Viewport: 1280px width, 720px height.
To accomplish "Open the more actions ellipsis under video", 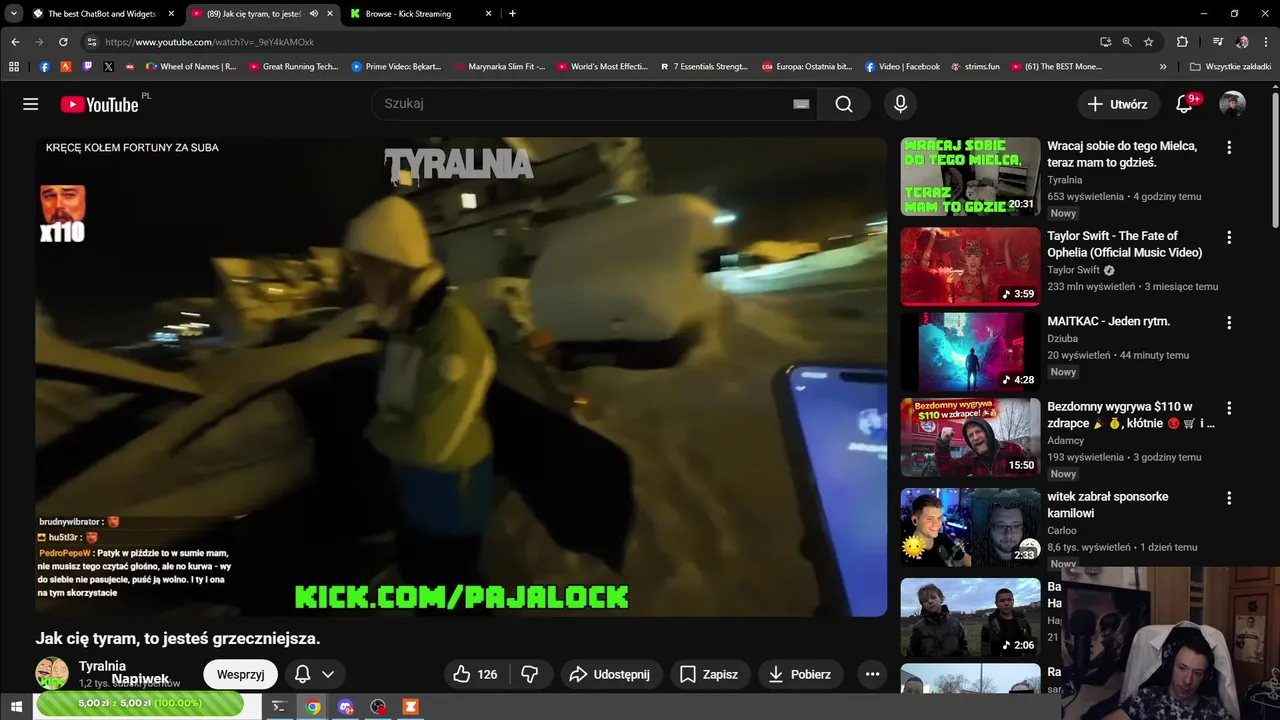I will (872, 674).
